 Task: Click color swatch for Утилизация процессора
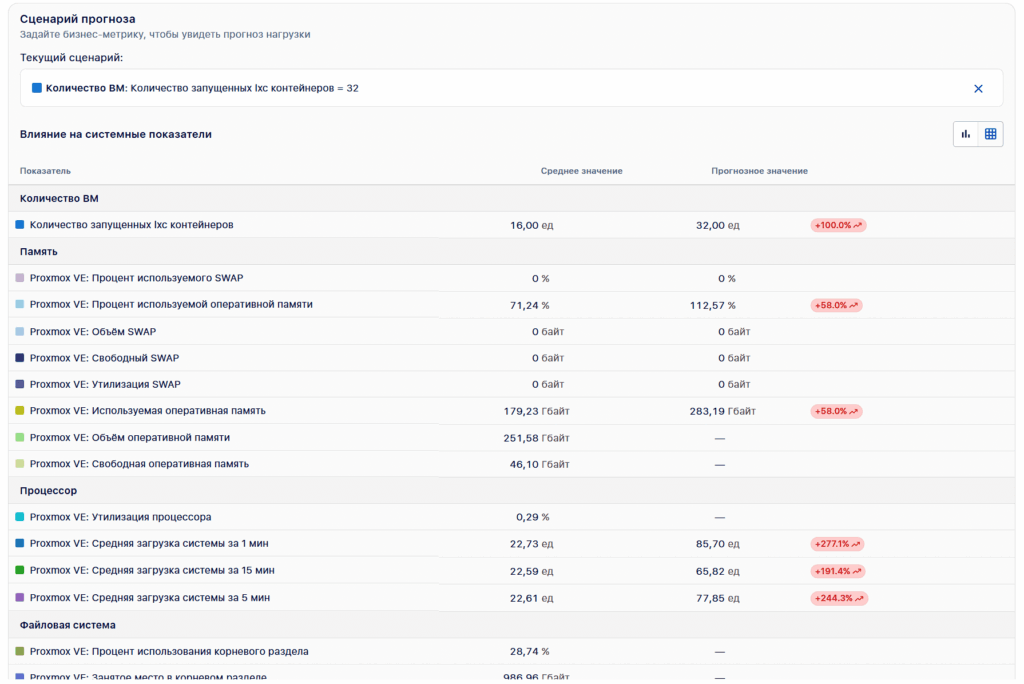[x=20, y=517]
